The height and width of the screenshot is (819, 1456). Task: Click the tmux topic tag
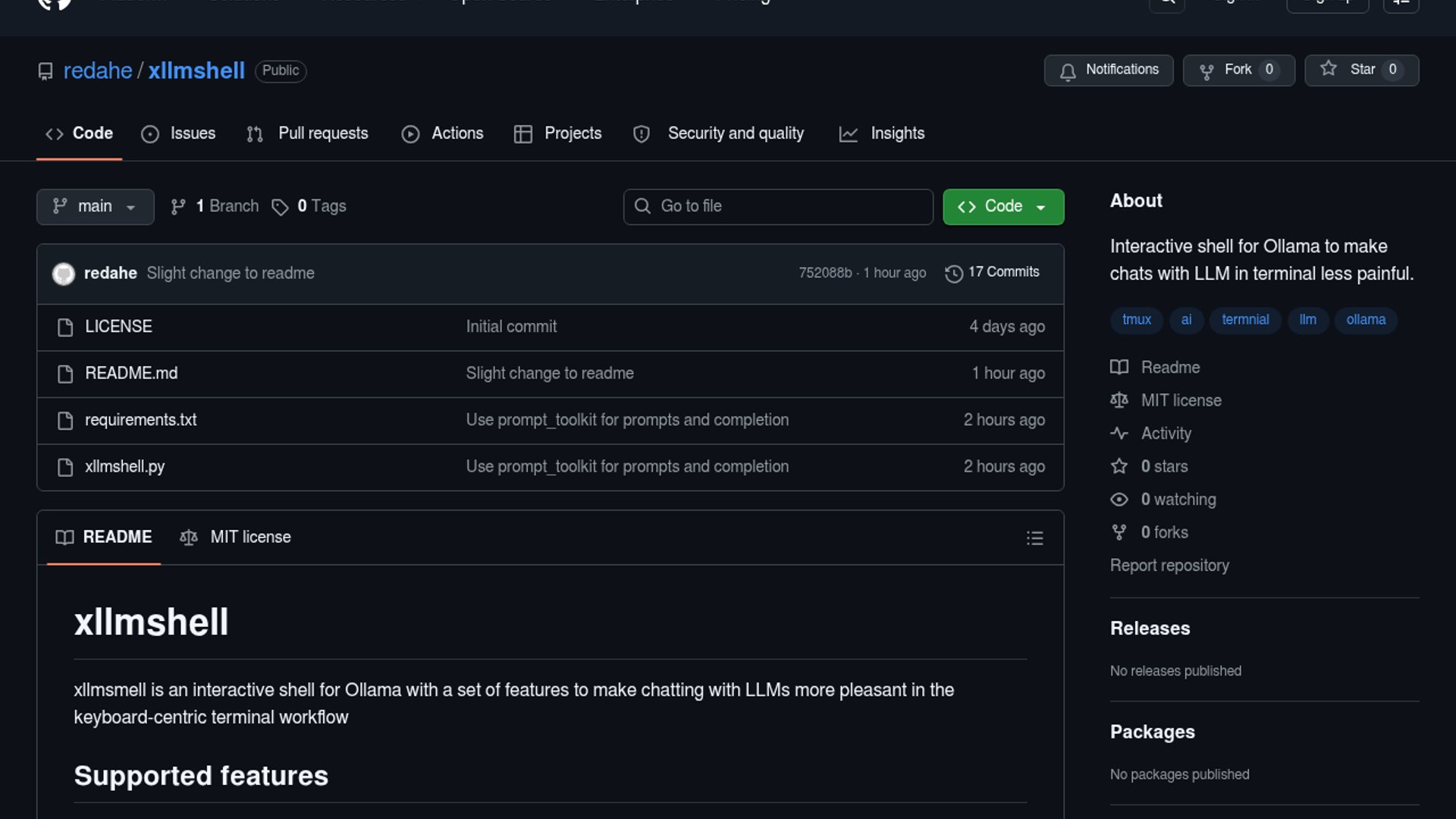point(1136,320)
